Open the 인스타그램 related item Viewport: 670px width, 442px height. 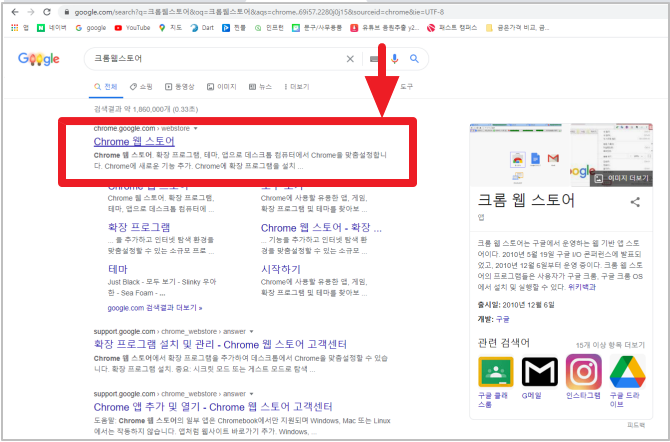pyautogui.click(x=583, y=377)
